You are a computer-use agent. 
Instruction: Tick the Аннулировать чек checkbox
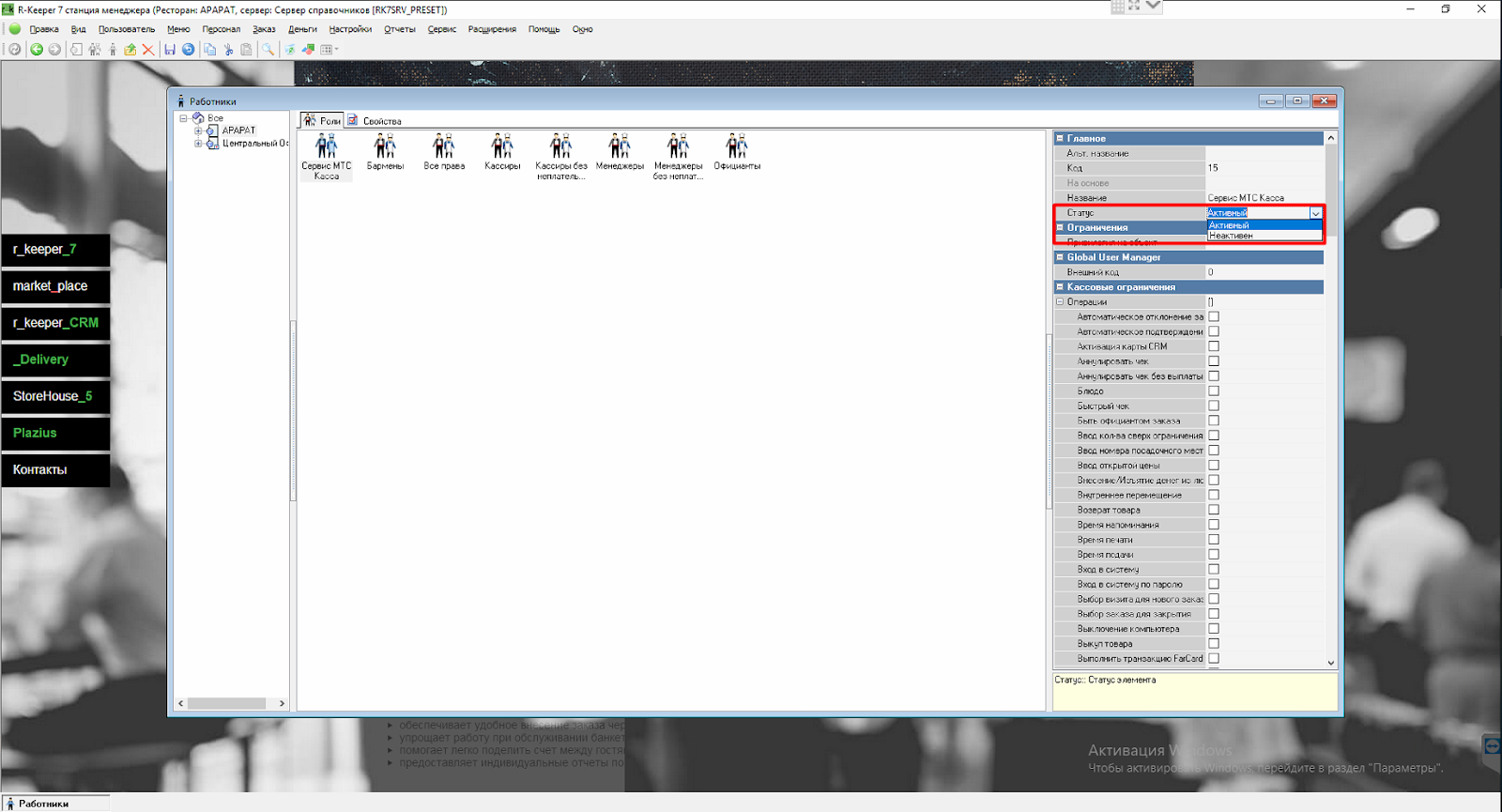(x=1214, y=361)
